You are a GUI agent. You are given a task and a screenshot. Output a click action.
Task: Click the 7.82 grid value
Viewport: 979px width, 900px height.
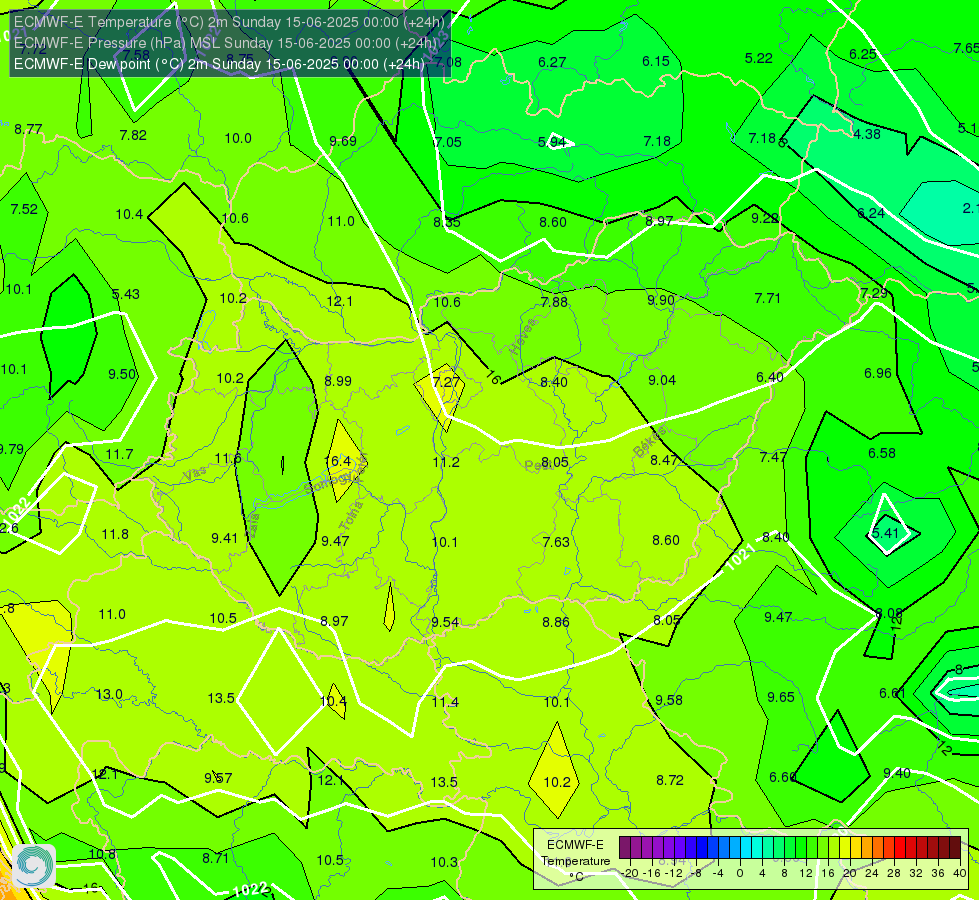[133, 135]
